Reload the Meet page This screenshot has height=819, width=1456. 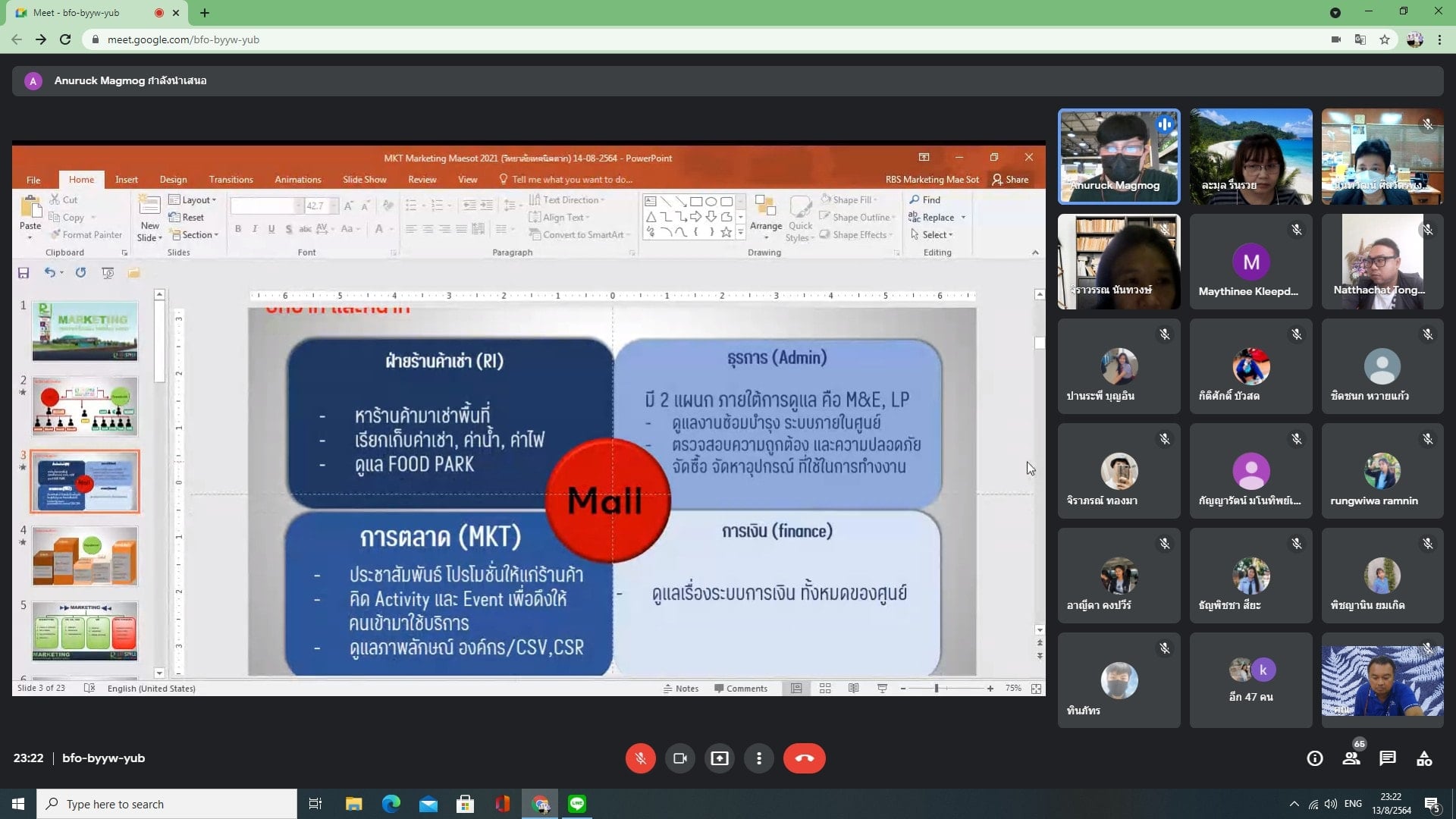[x=65, y=39]
